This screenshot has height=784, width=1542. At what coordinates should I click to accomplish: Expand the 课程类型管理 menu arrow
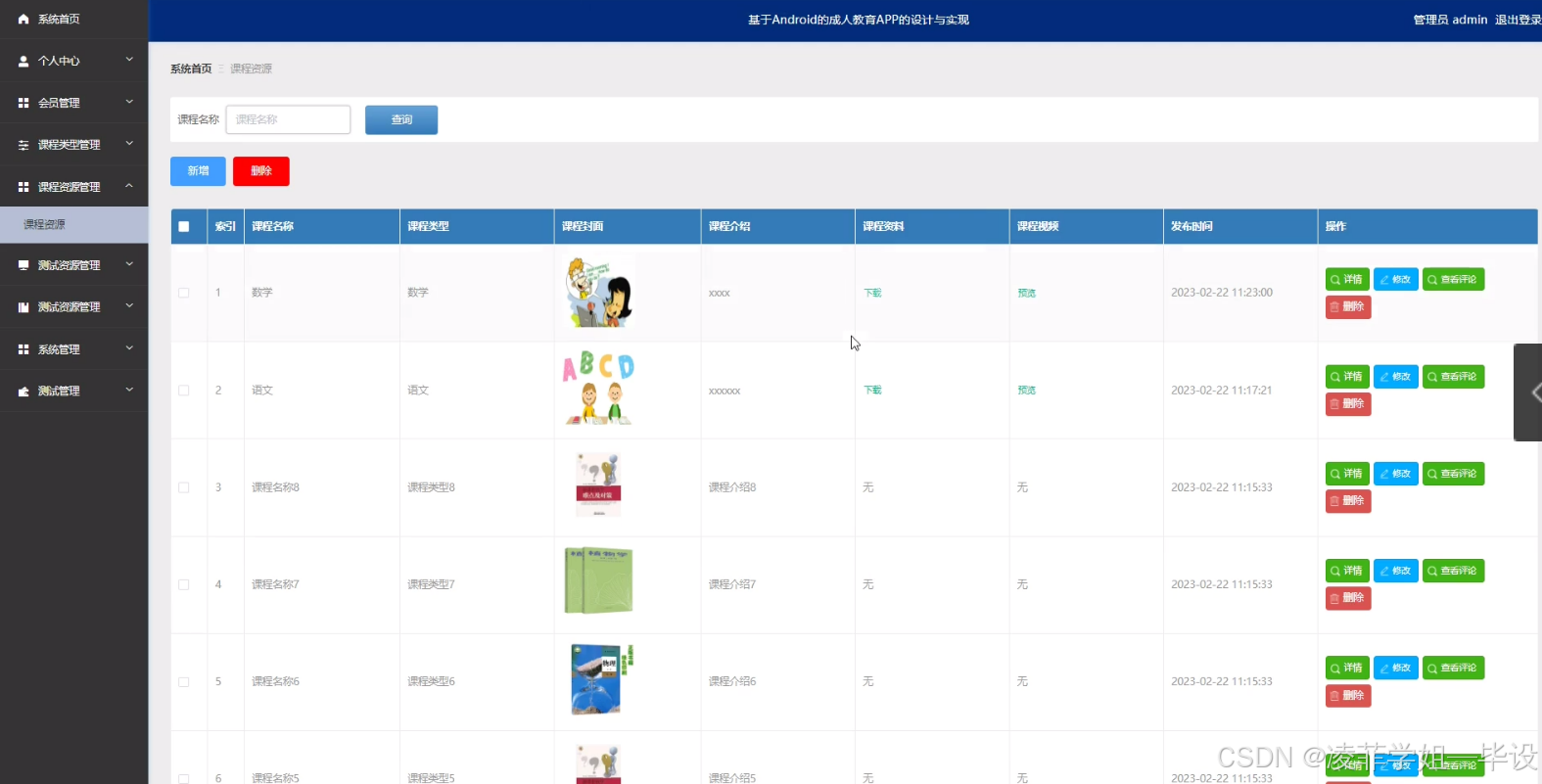(x=129, y=144)
